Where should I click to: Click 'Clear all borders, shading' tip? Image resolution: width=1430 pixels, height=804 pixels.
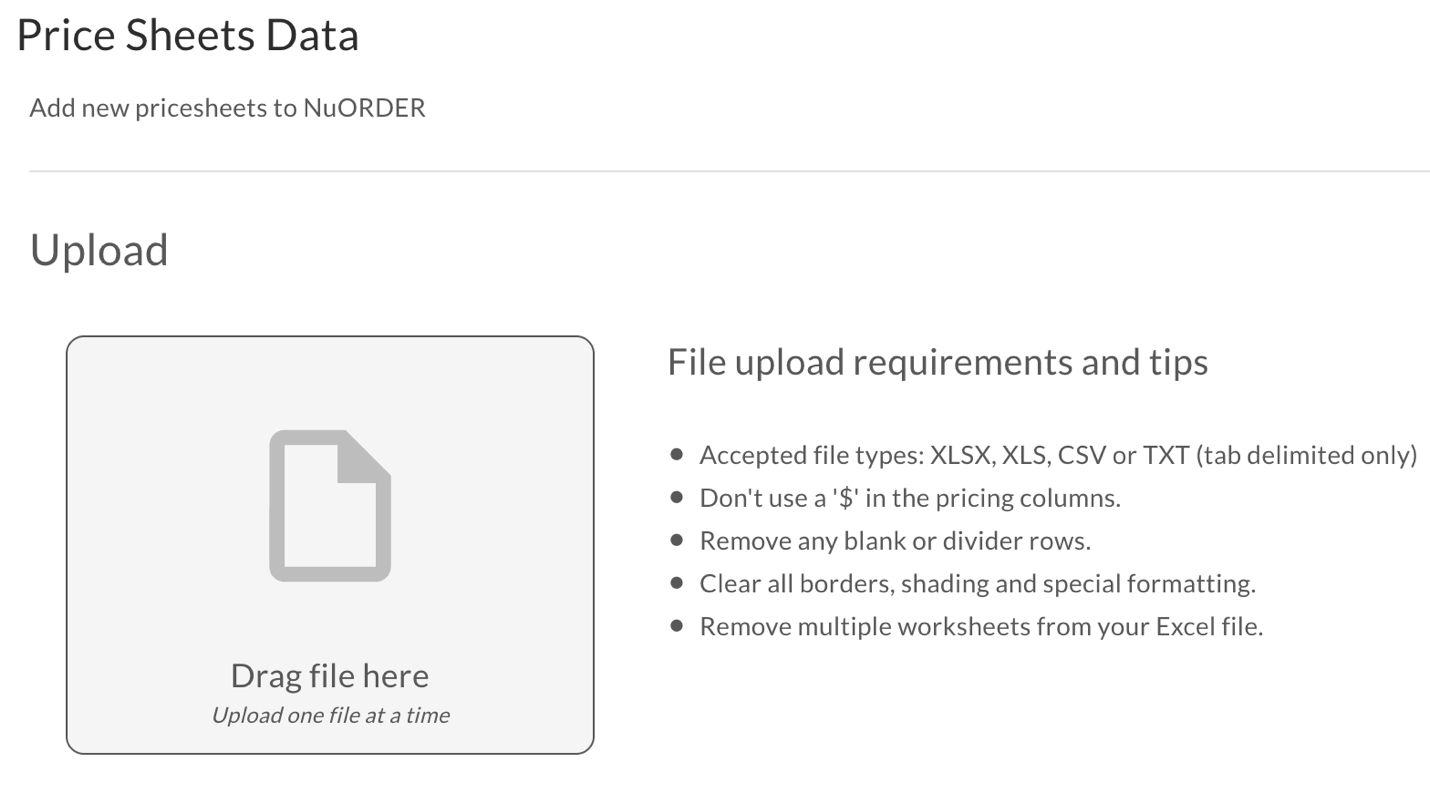click(x=978, y=584)
